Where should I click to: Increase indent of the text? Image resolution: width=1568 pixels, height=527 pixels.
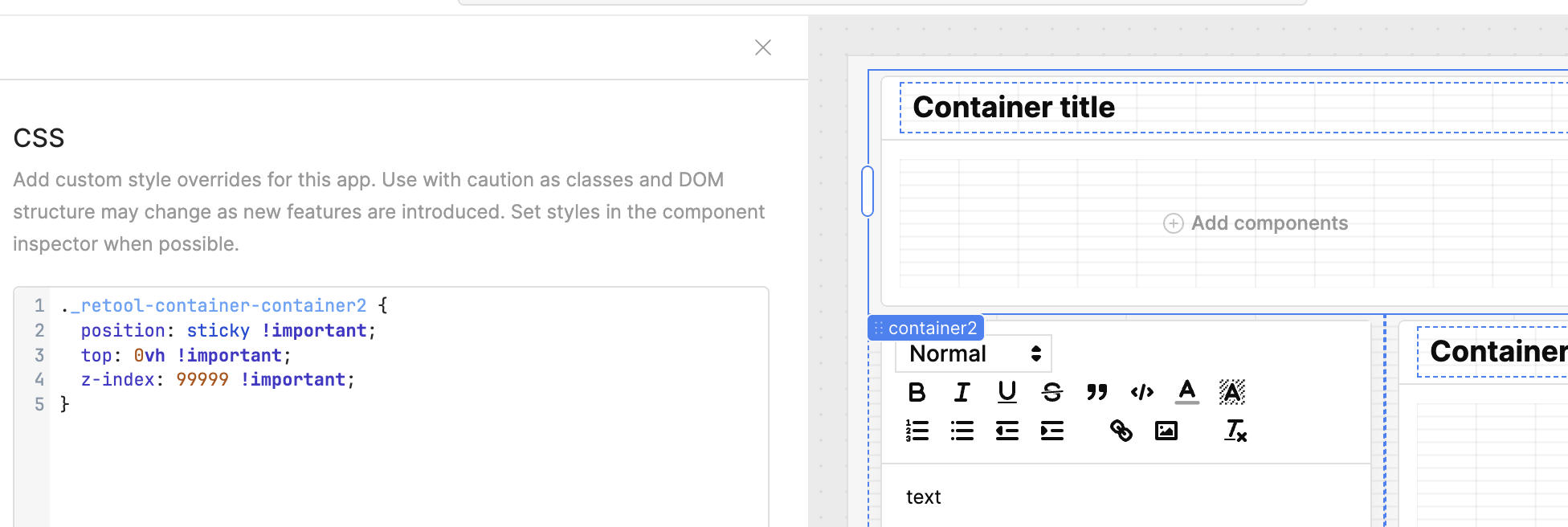[1051, 431]
